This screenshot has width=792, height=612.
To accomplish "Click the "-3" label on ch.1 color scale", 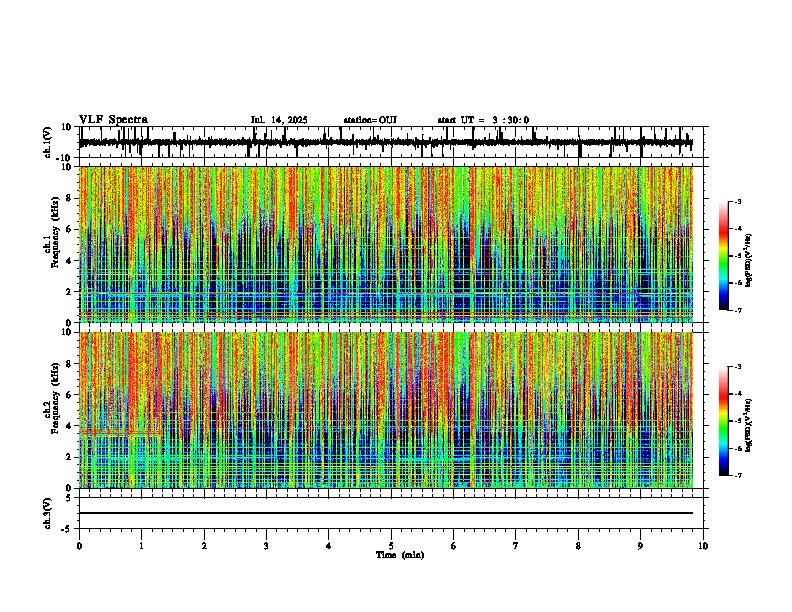I will [737, 201].
